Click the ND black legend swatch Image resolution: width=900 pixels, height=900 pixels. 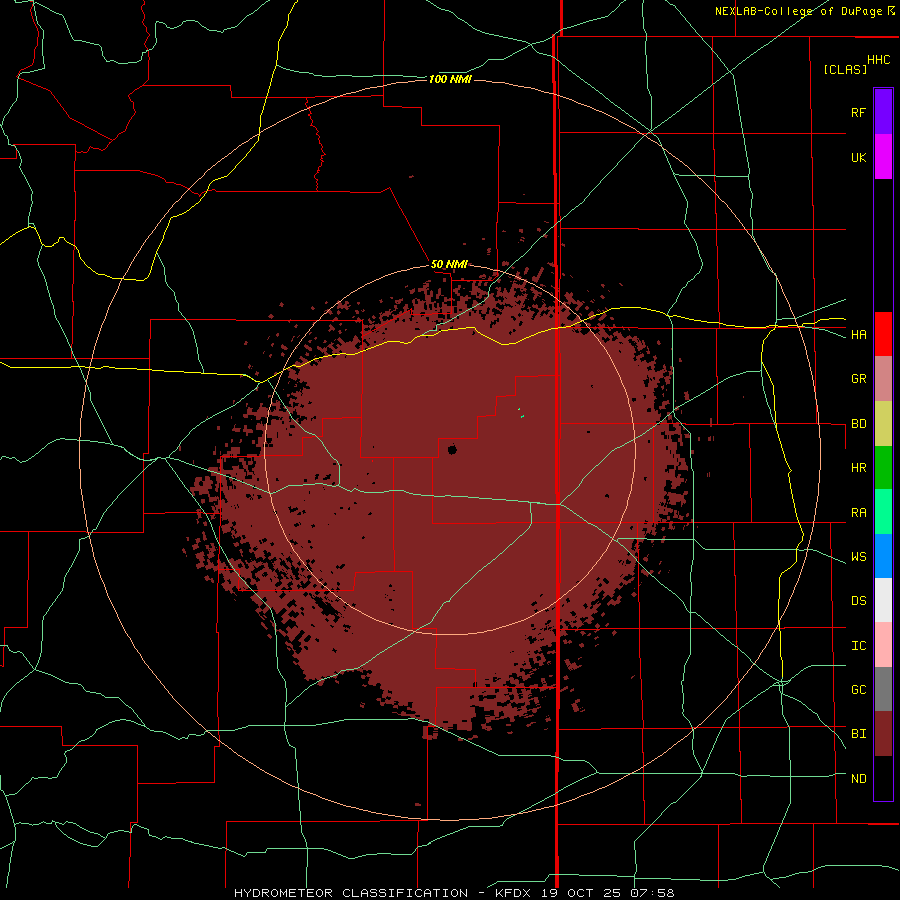tap(883, 778)
